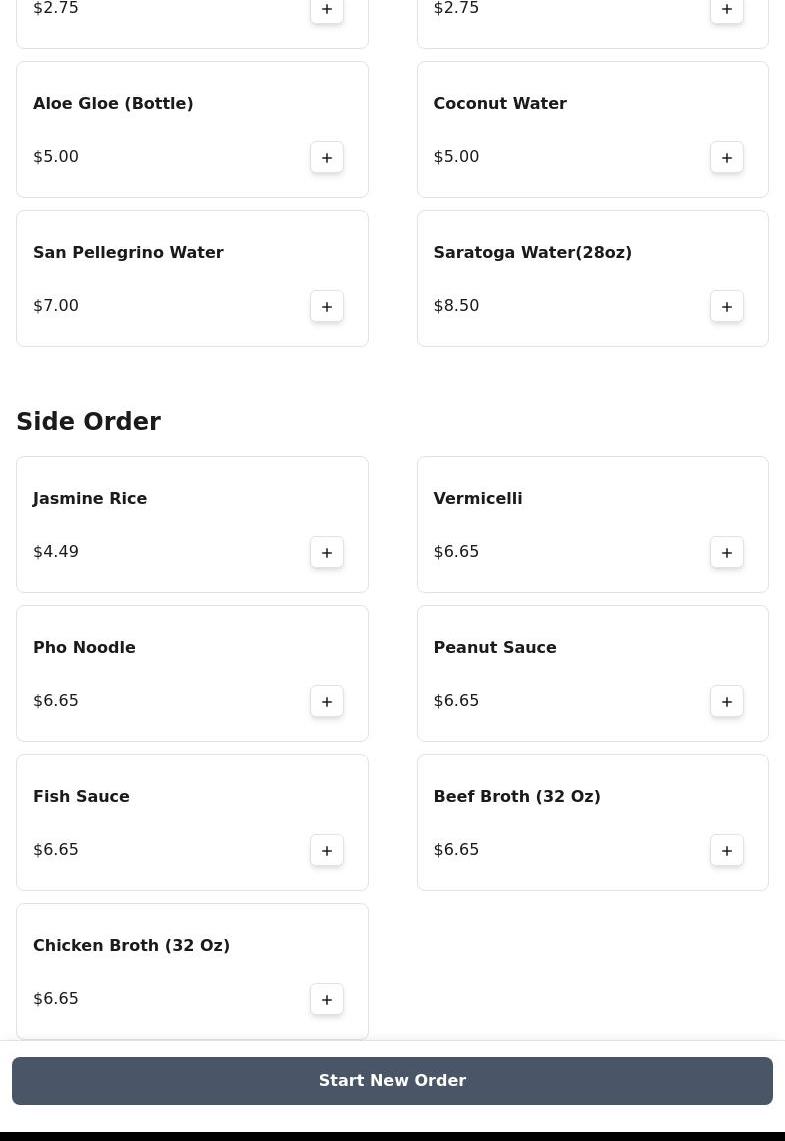Add Saratoga Water(28oz) using plus icon
Viewport: 785px width, 1141px height.
[x=727, y=306]
